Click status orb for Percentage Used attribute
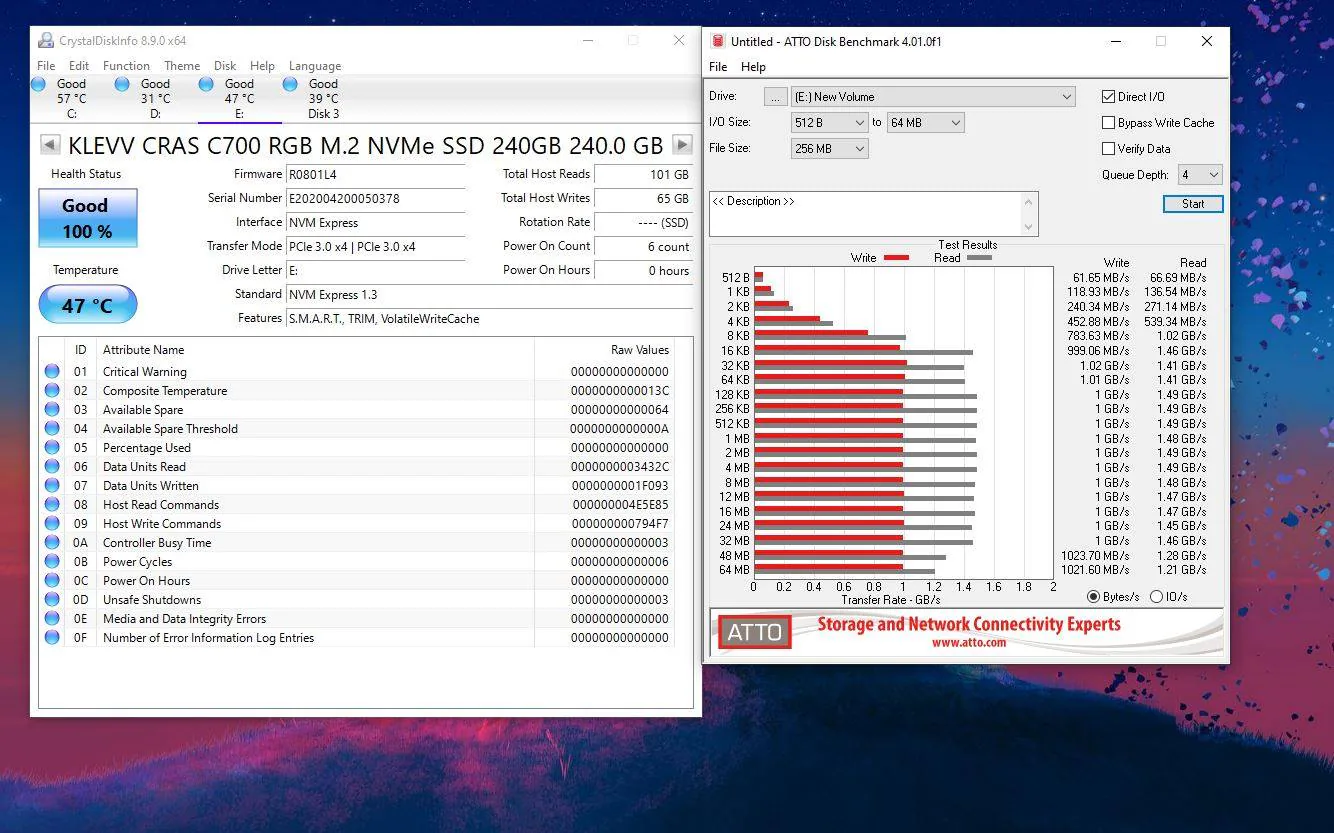The image size is (1334, 833). coord(52,448)
